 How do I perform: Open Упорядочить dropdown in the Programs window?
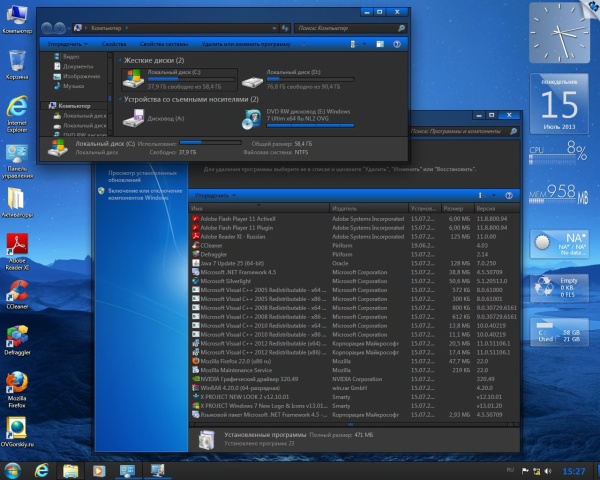click(x=213, y=195)
